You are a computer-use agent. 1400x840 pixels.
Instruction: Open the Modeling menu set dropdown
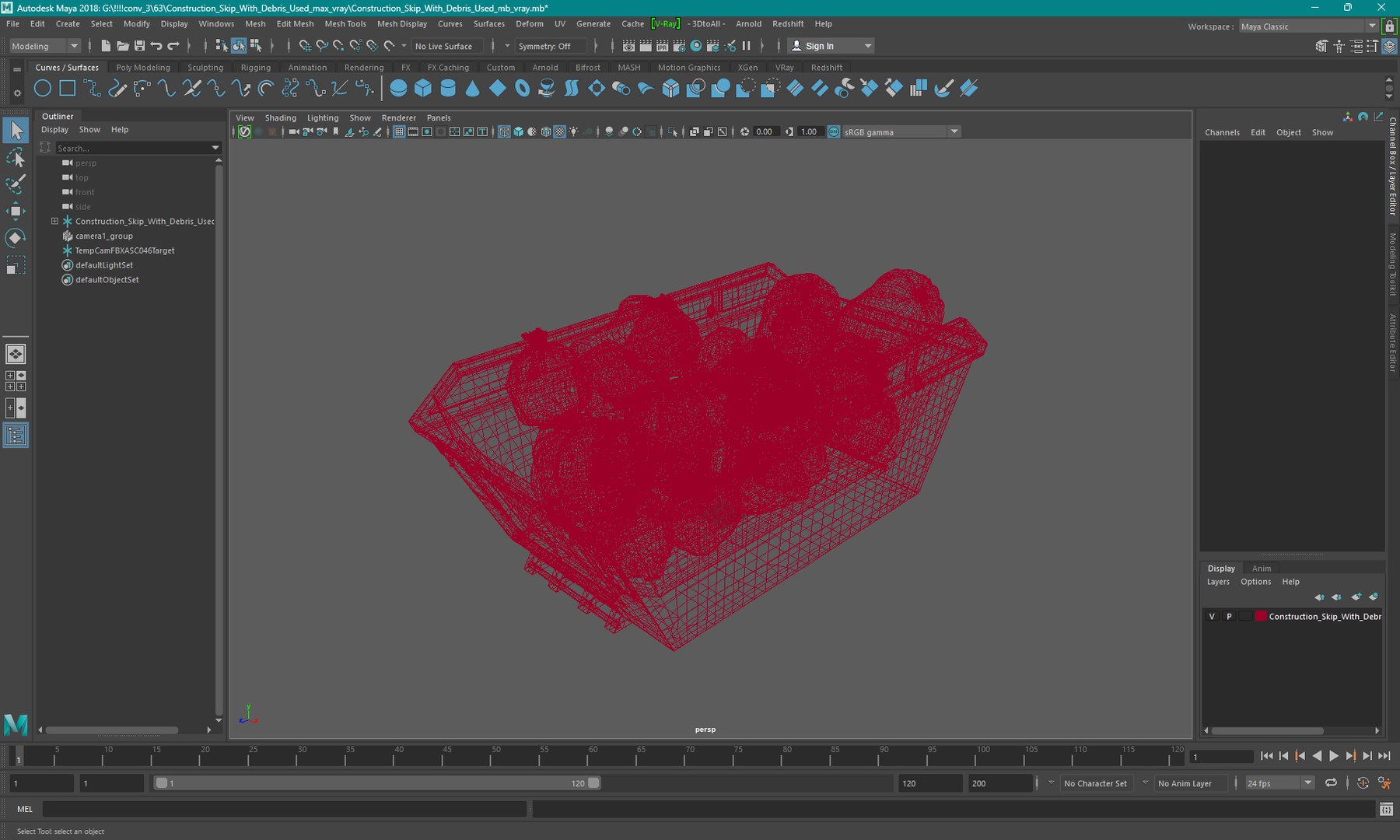(44, 46)
